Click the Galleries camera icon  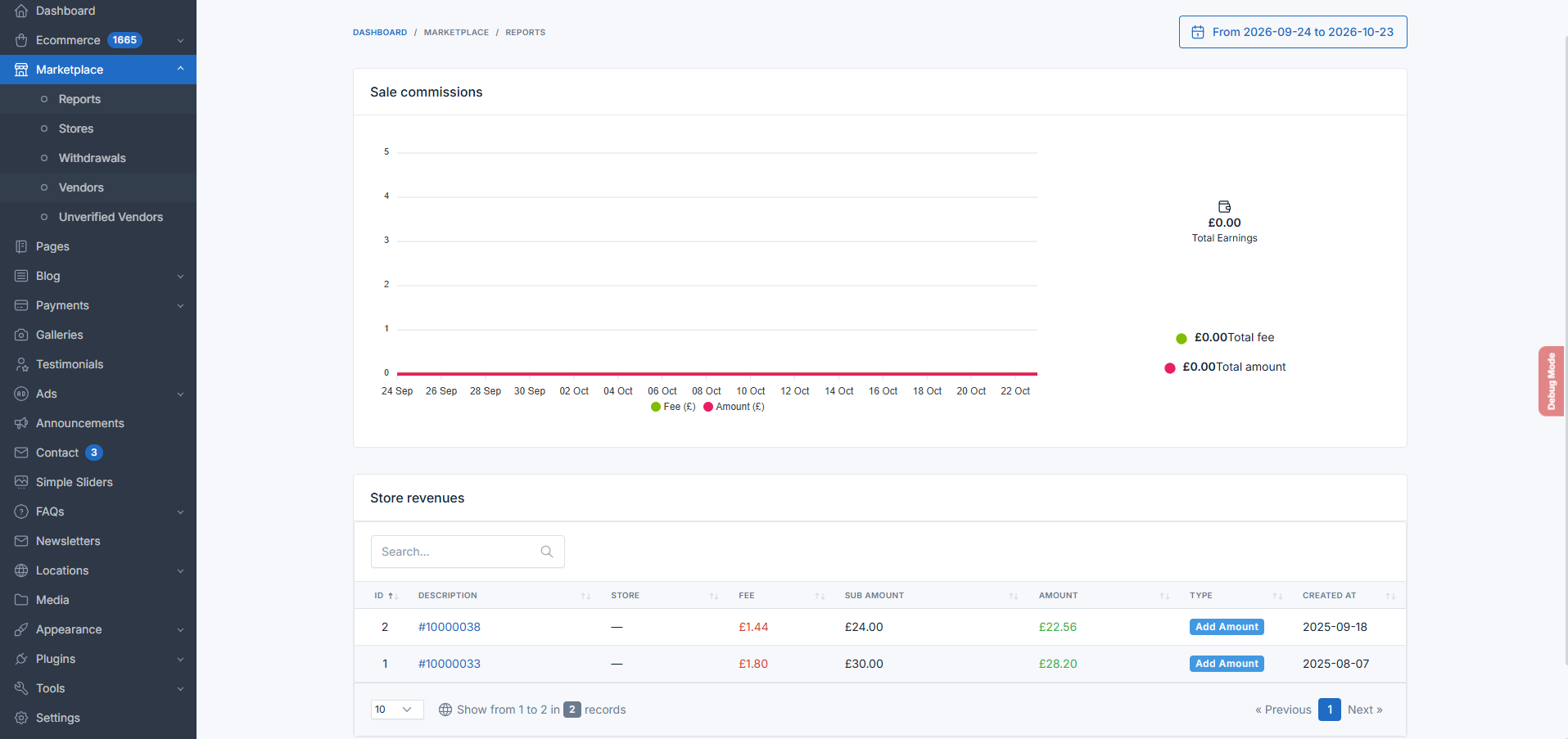[21, 335]
